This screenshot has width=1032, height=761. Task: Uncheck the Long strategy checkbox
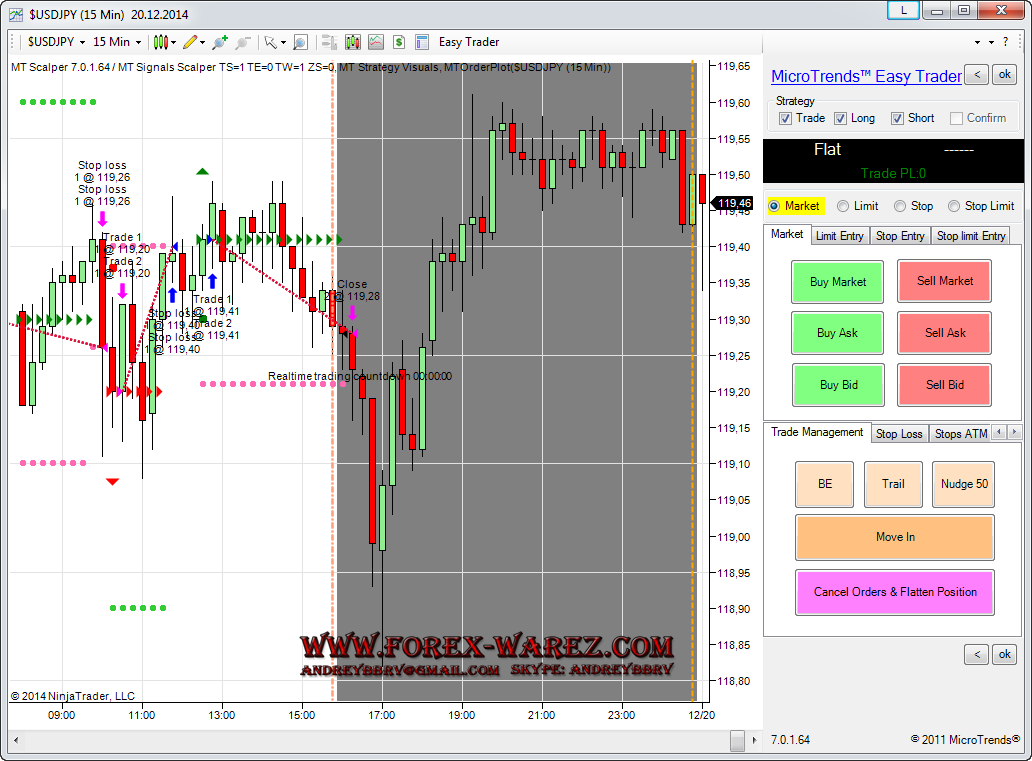coord(841,118)
